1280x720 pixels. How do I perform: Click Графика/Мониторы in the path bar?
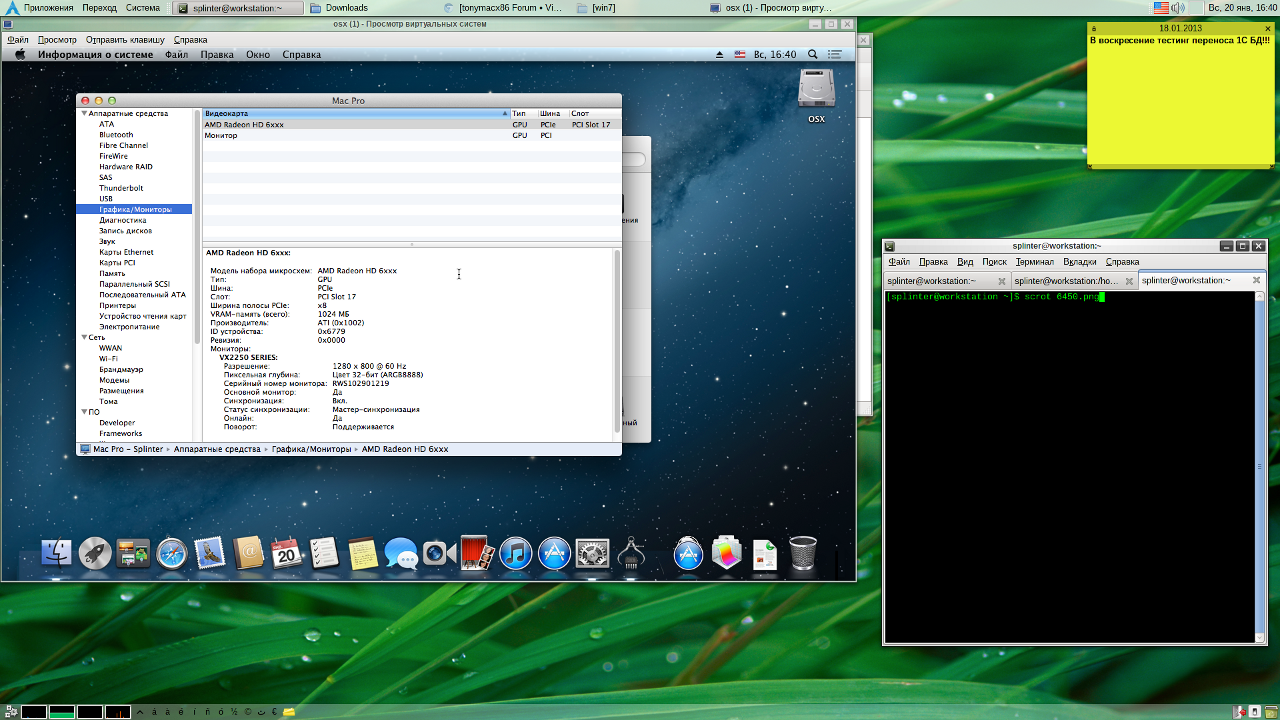pos(310,450)
